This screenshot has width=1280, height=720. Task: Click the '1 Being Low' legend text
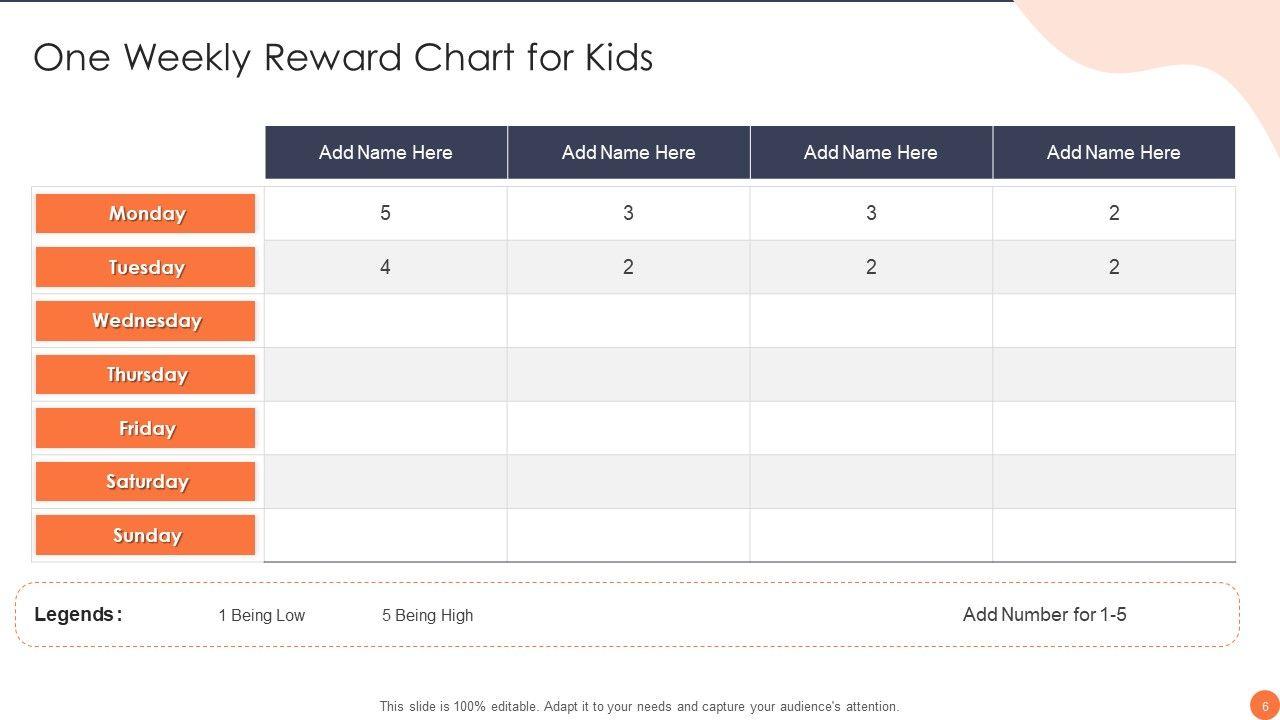261,616
